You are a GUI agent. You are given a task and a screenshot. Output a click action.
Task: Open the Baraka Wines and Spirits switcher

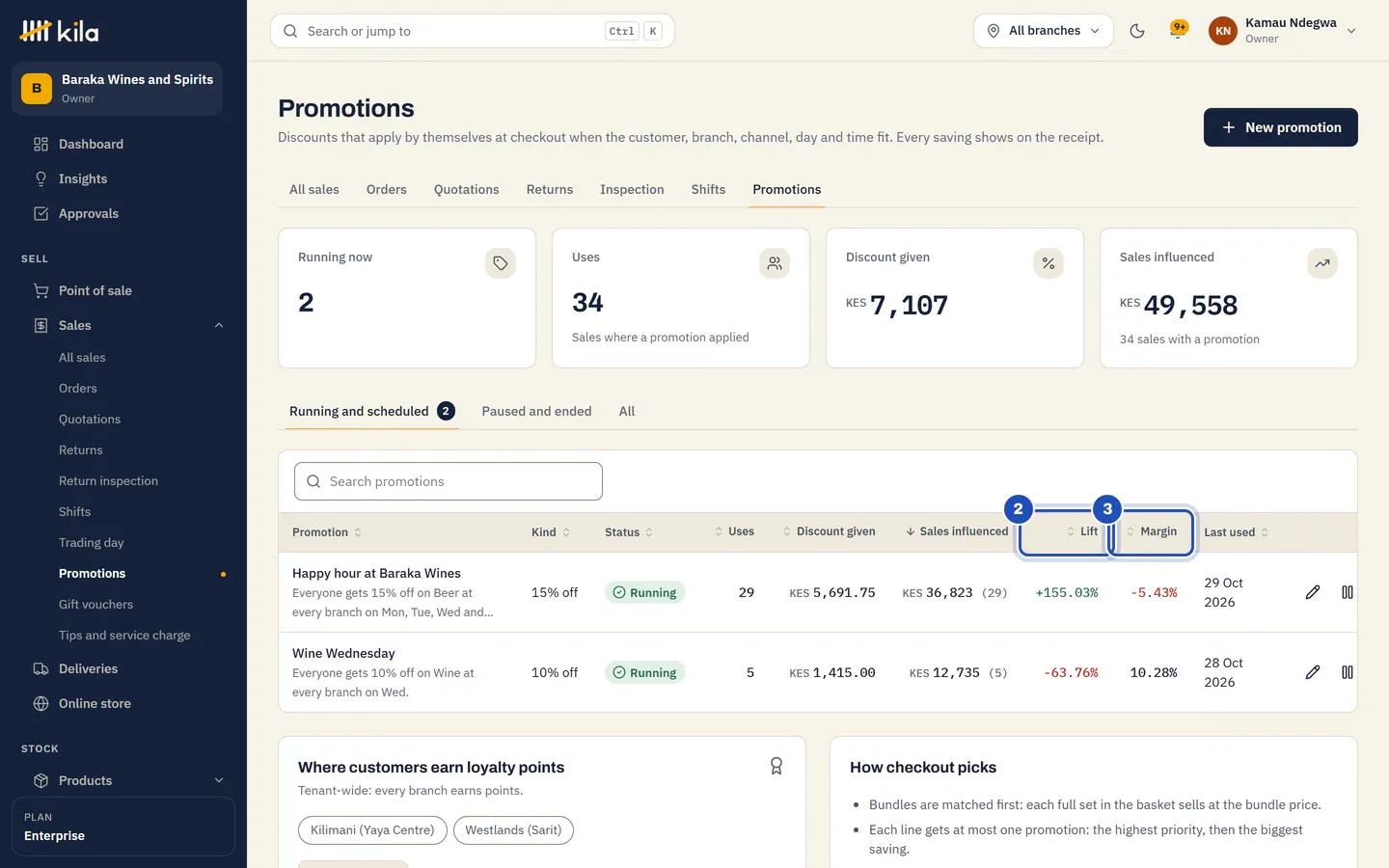coord(117,89)
